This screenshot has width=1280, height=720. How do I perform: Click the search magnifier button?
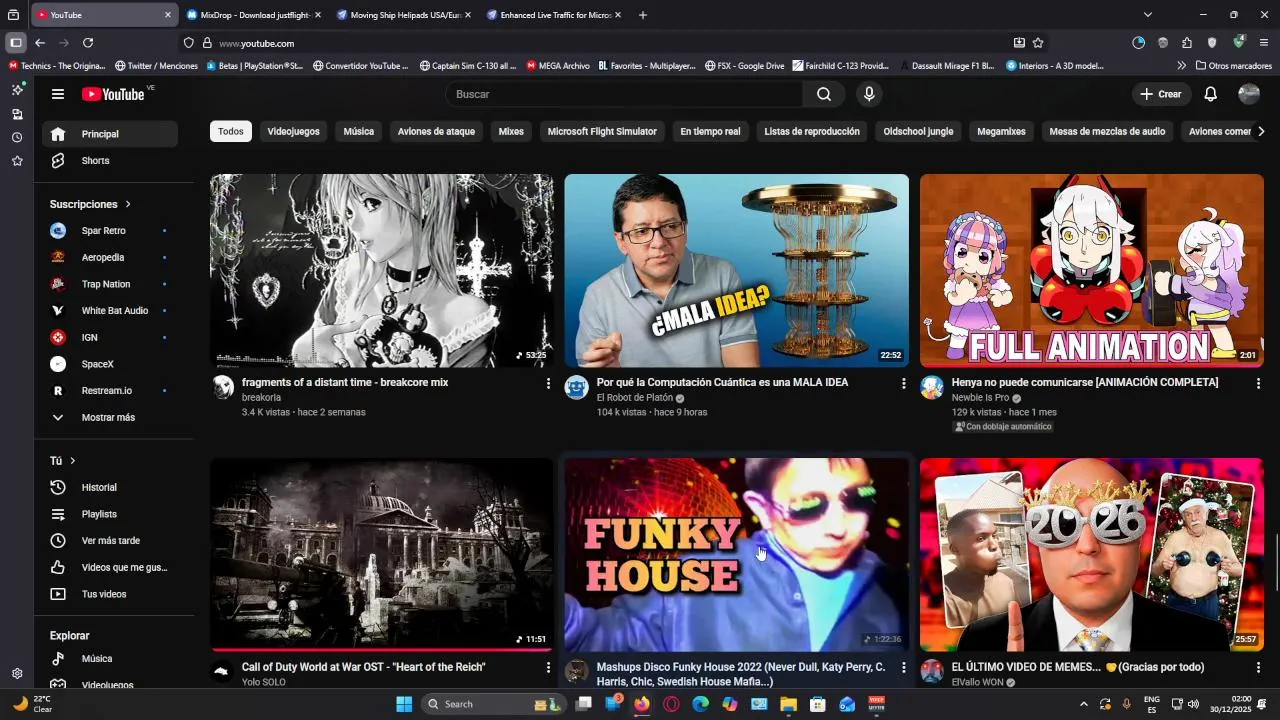(x=824, y=94)
